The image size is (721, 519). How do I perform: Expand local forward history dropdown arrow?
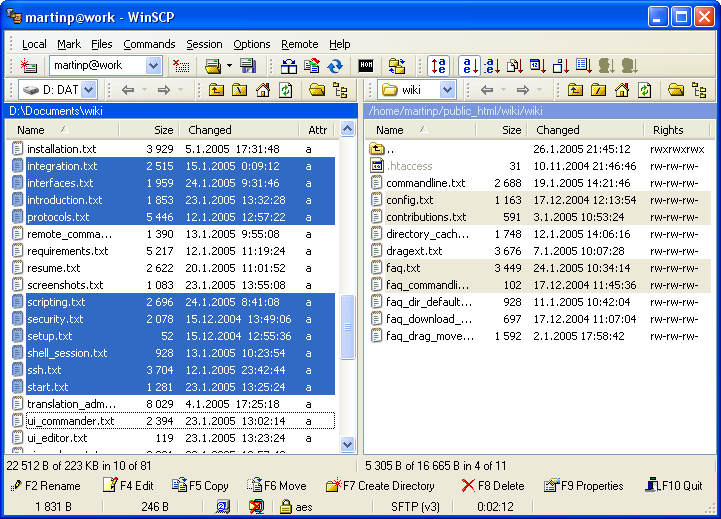point(180,90)
